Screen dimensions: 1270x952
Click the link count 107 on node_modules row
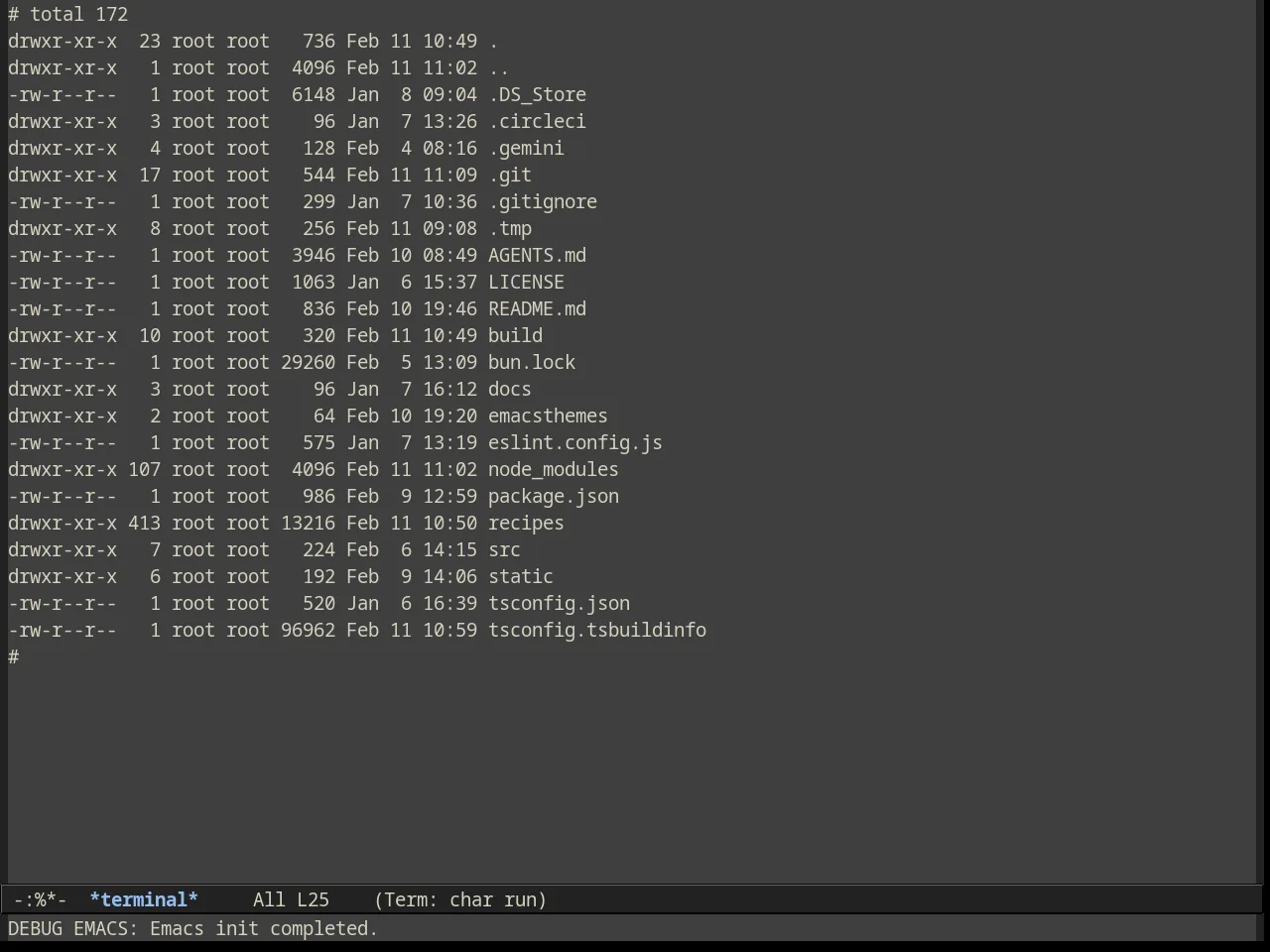[x=144, y=469]
